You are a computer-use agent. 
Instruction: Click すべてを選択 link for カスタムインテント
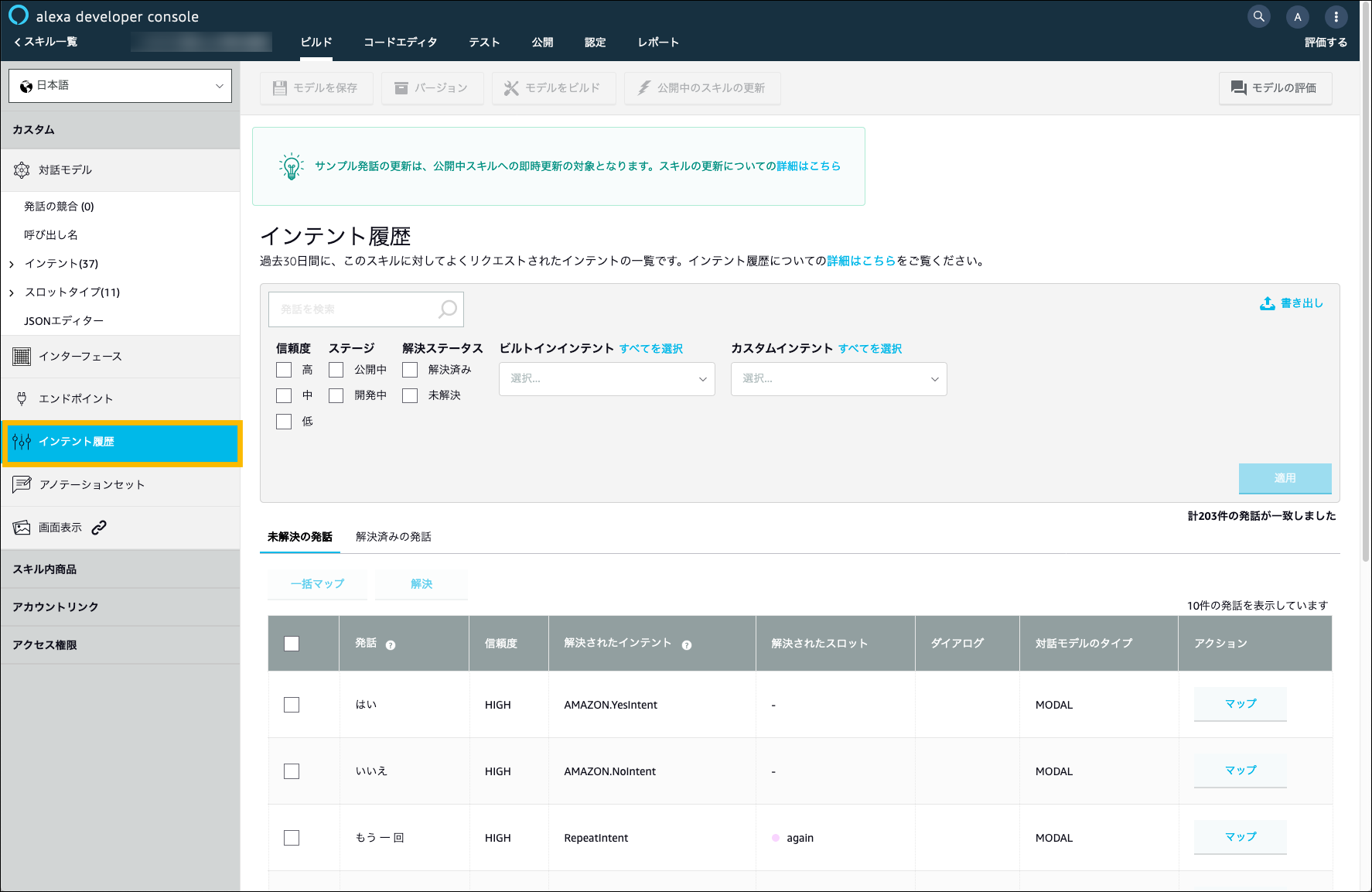[x=869, y=349]
